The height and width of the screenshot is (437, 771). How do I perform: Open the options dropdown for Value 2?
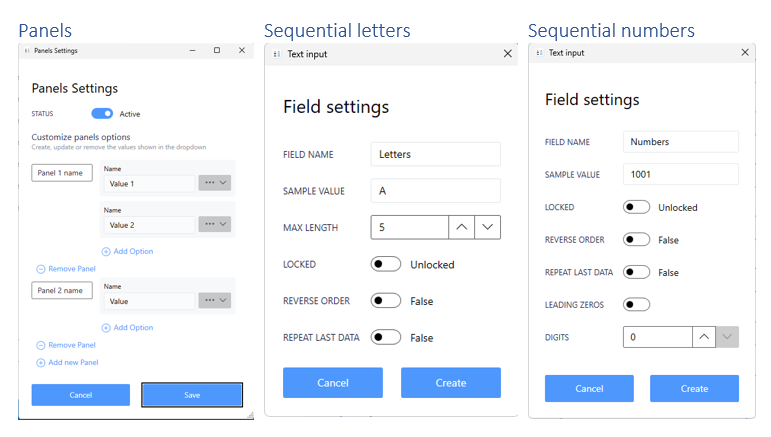215,225
